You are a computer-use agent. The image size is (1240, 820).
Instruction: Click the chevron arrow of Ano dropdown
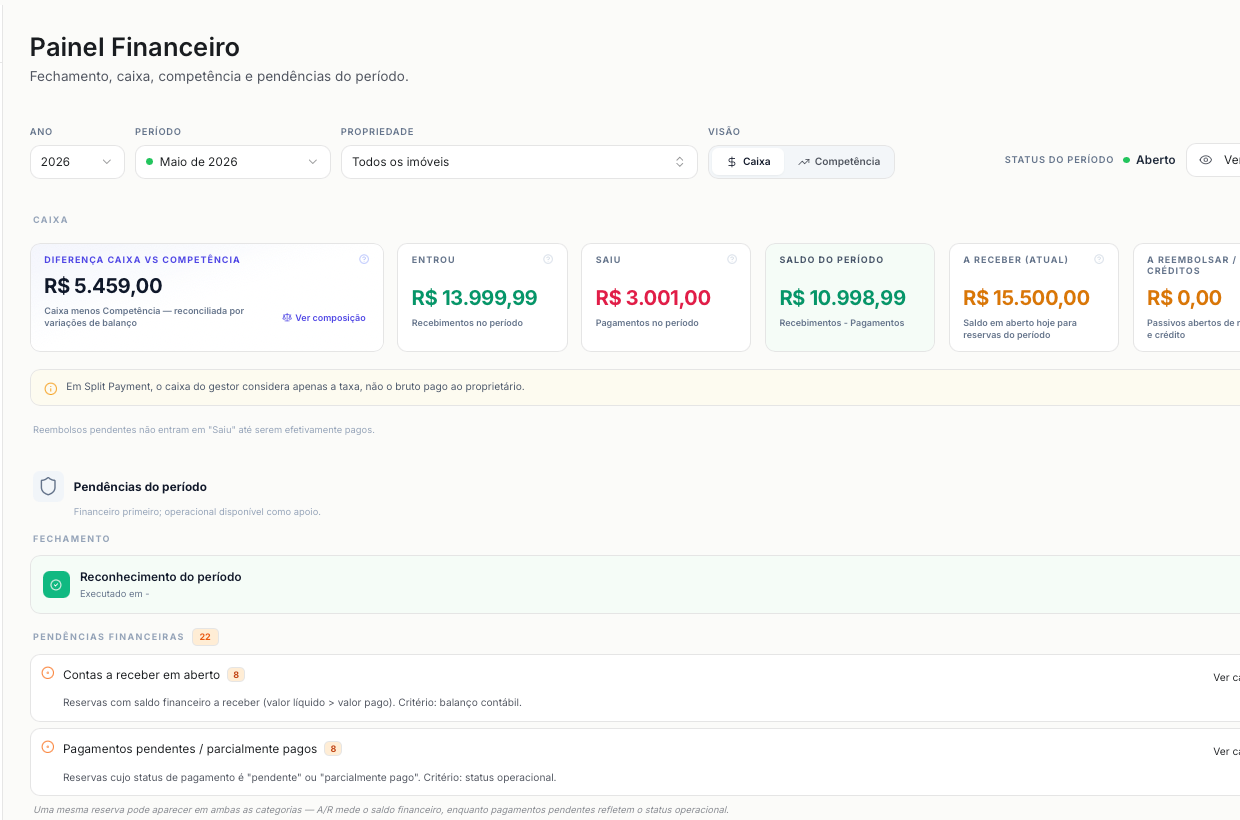point(107,162)
